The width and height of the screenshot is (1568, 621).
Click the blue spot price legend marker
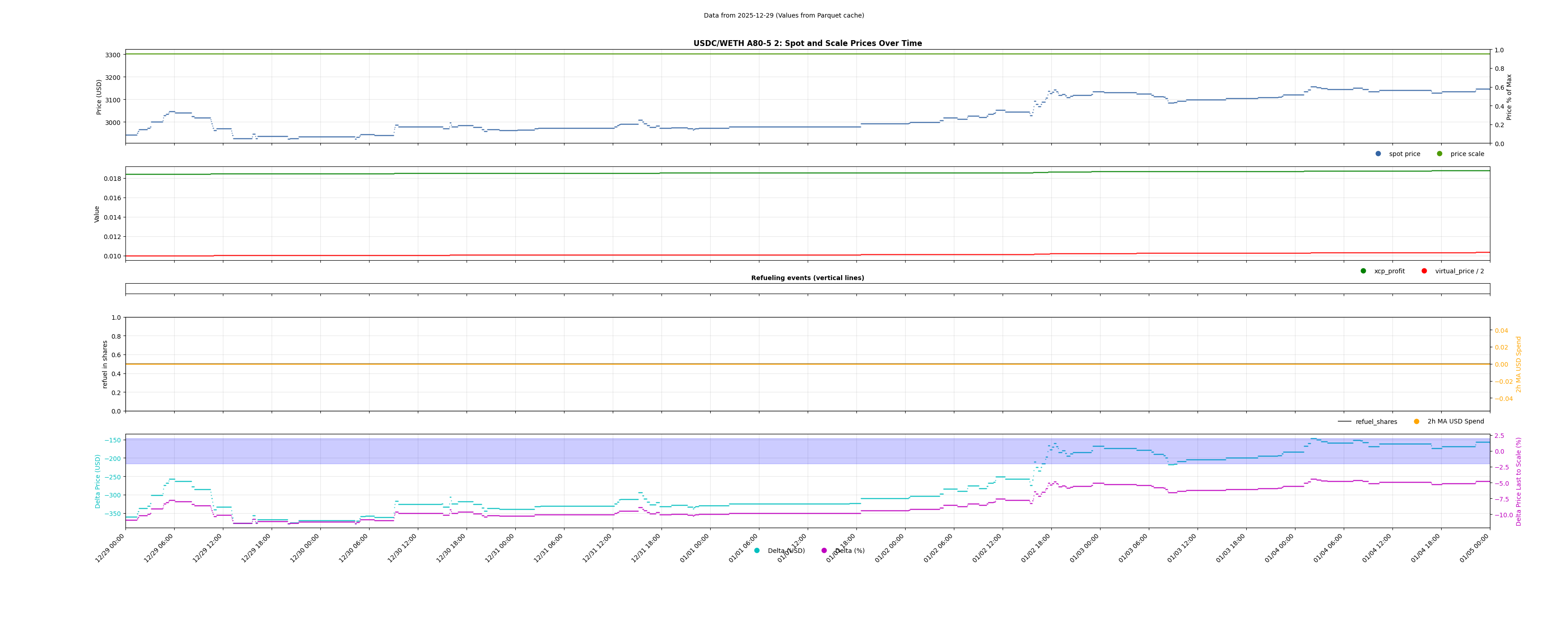point(1378,154)
